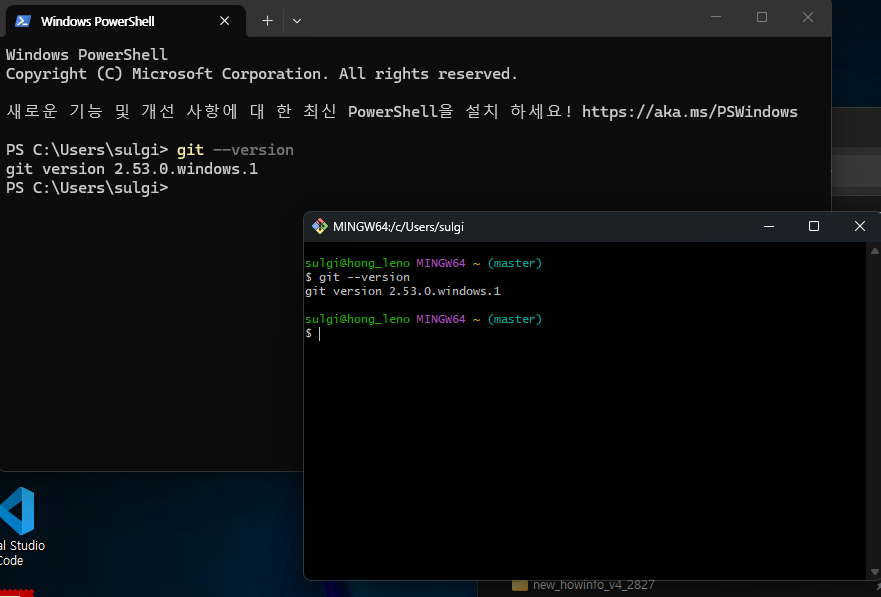
Task: Click the new_howinfo_v4_2827 folder icon
Action: (x=519, y=585)
